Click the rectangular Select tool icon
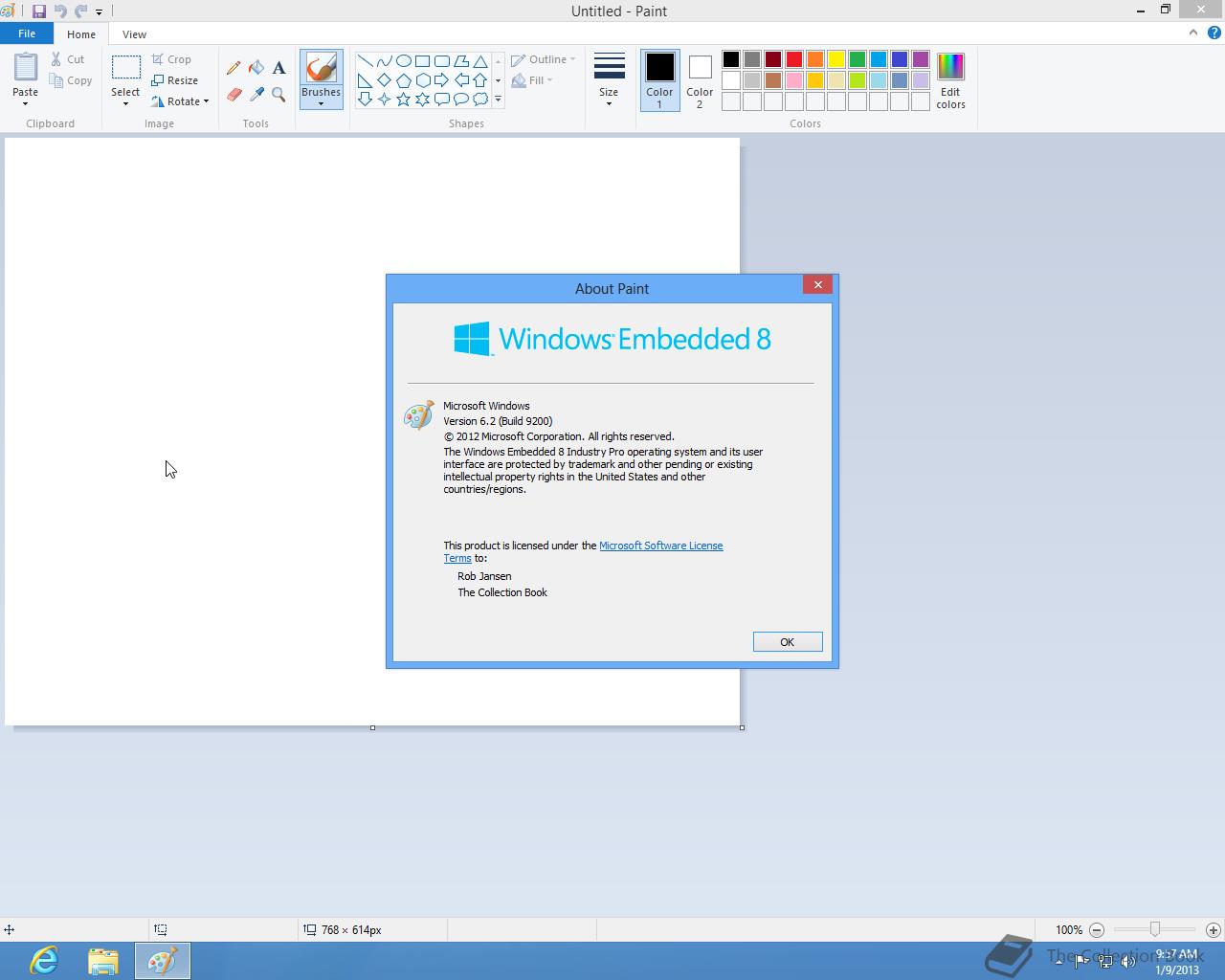 point(125,68)
